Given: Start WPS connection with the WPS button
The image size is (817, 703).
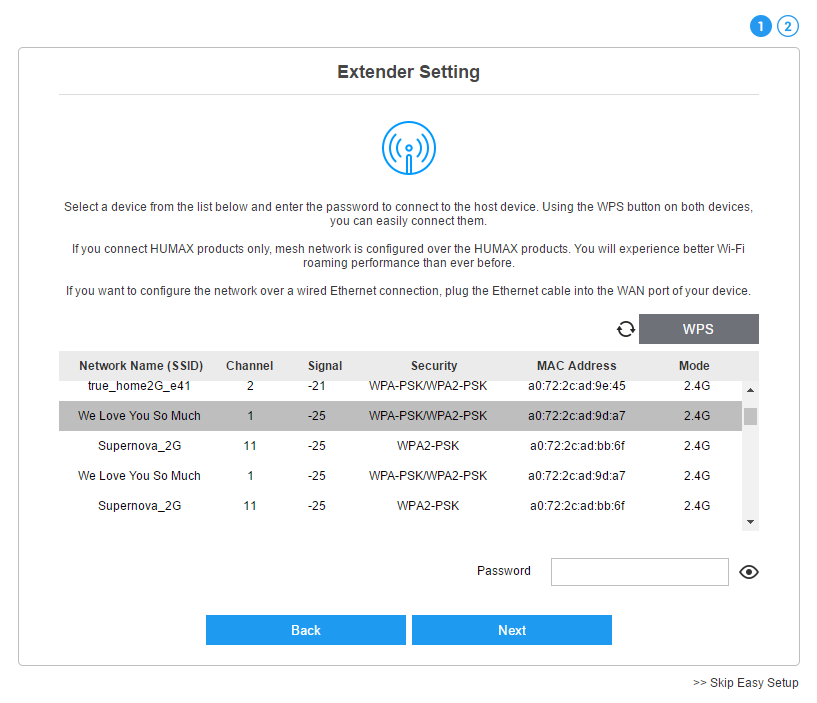Looking at the screenshot, I should tap(699, 329).
